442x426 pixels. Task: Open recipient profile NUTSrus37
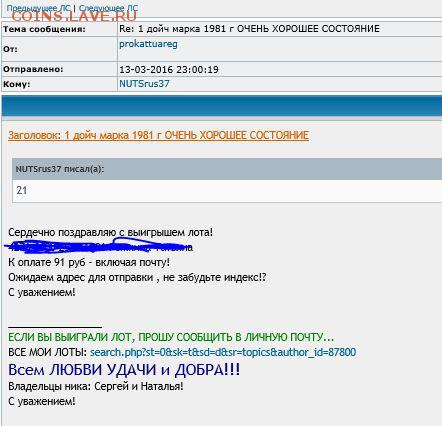point(144,83)
